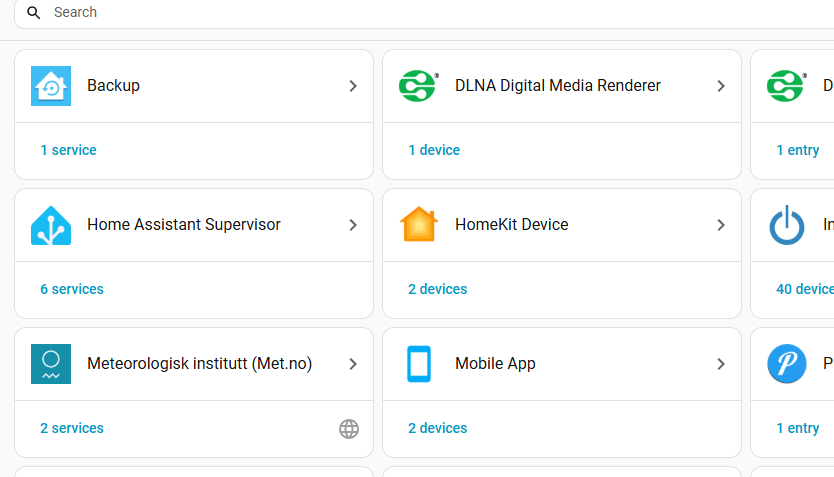This screenshot has width=834, height=477.
Task: Expand the Mobile App chevron
Action: click(721, 364)
